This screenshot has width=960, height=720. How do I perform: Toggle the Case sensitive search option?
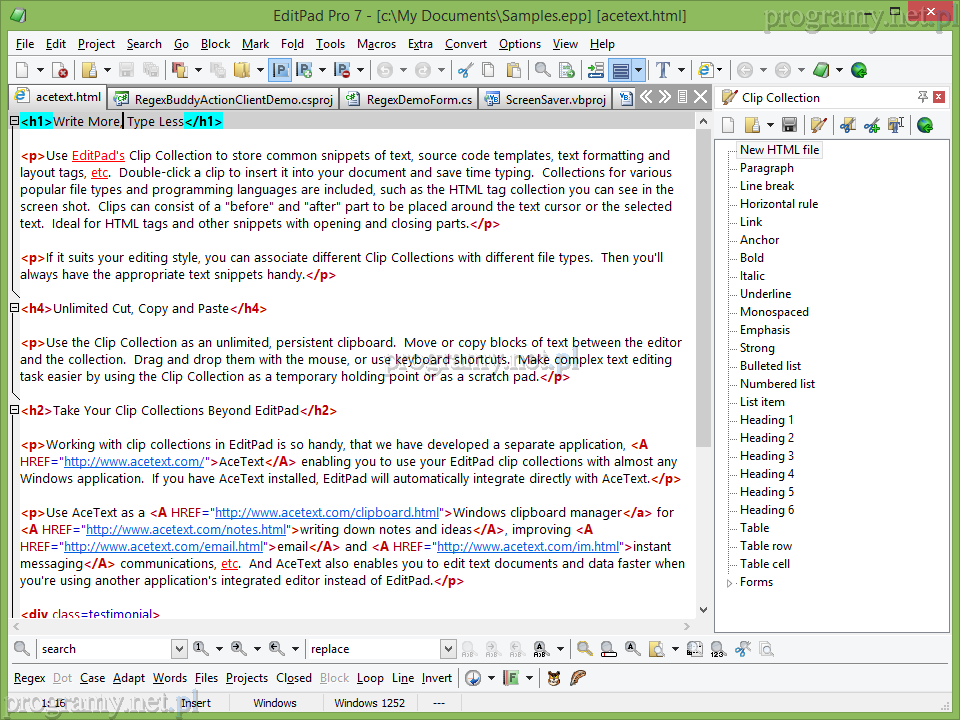92,678
